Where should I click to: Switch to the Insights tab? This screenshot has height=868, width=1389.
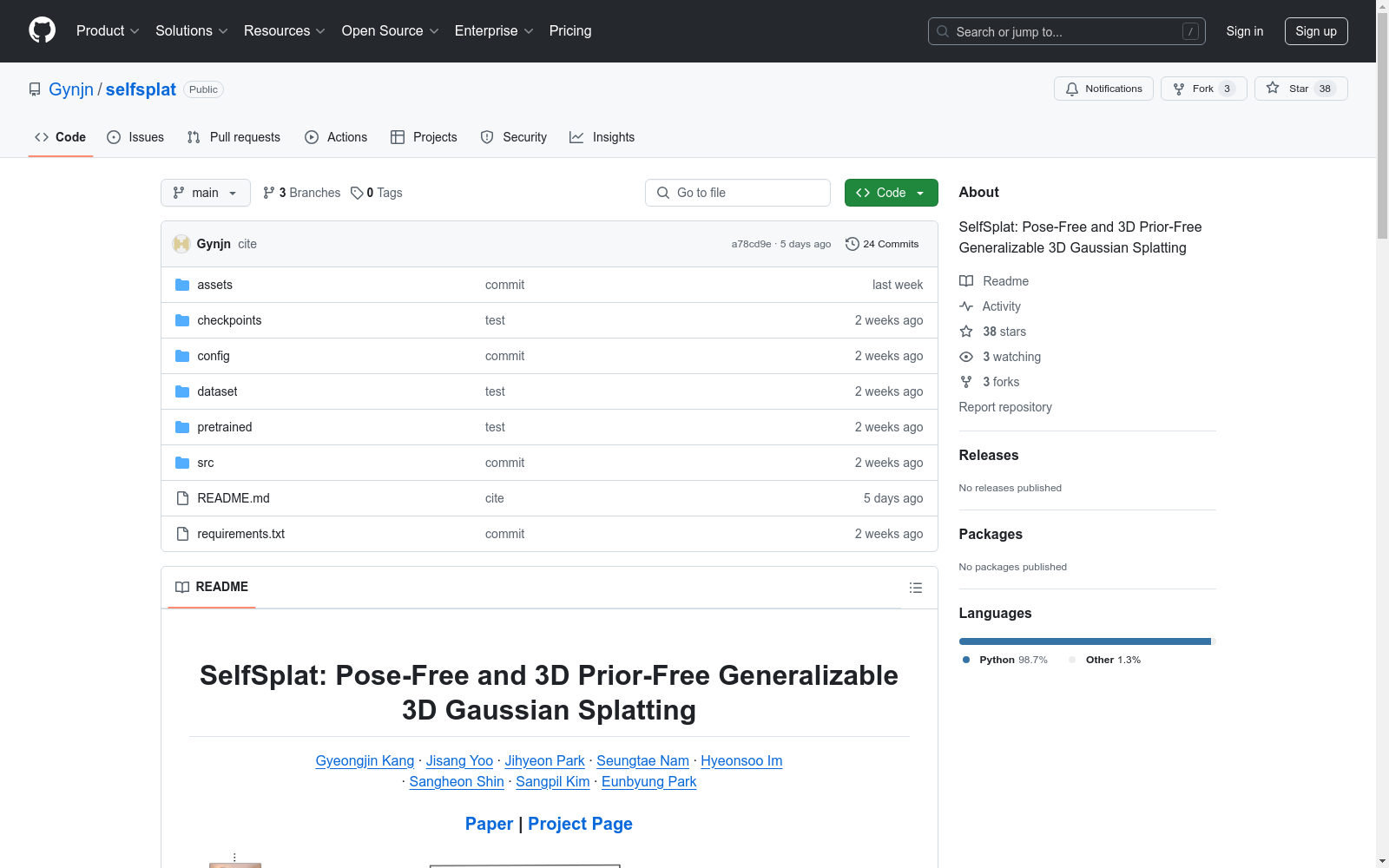[602, 137]
